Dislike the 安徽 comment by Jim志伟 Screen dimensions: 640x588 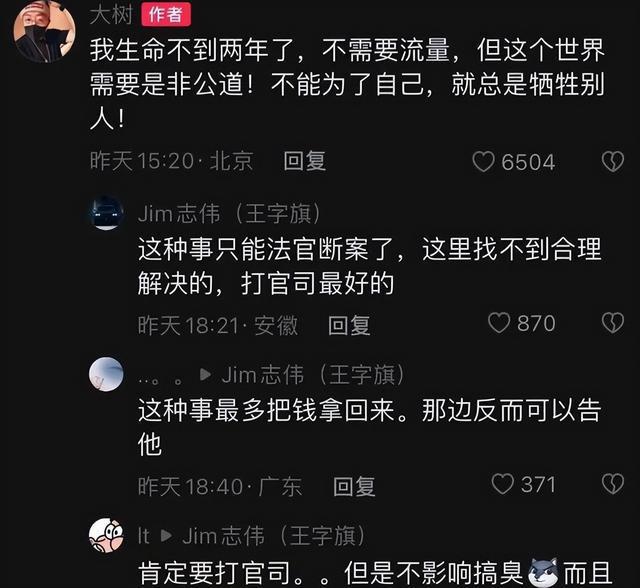(x=613, y=323)
